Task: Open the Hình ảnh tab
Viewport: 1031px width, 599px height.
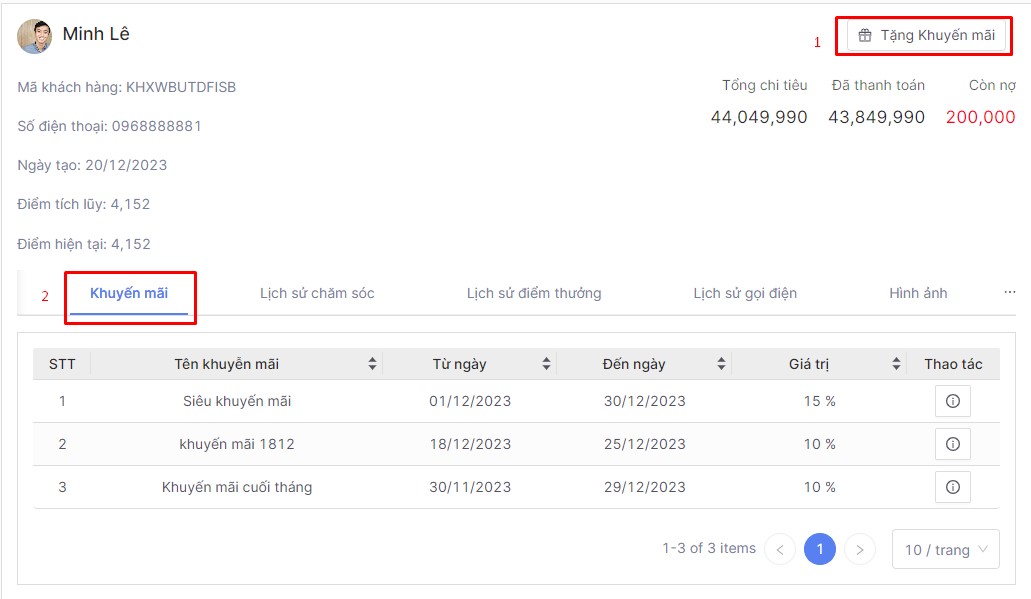Action: click(918, 293)
